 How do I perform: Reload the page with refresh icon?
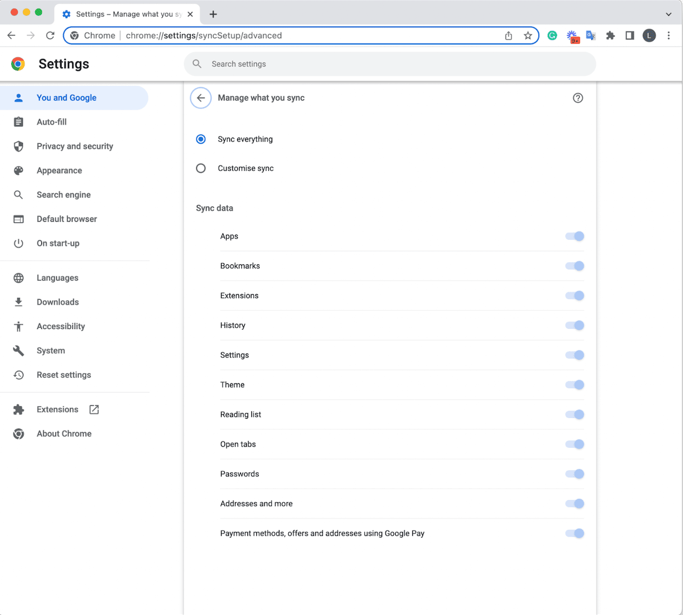pyautogui.click(x=50, y=36)
